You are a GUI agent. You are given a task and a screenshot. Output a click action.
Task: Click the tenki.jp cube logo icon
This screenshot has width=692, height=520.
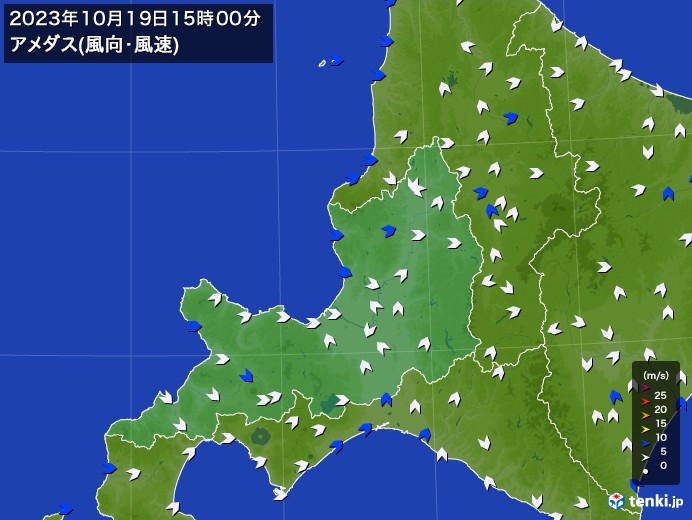pyautogui.click(x=616, y=501)
